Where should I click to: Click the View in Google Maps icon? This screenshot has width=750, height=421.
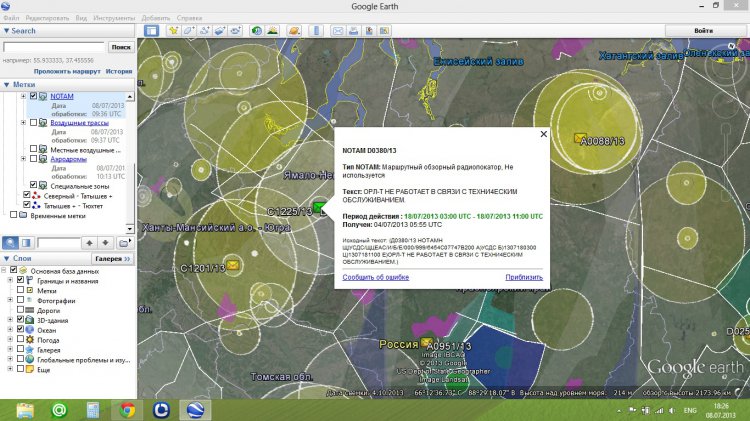384,31
